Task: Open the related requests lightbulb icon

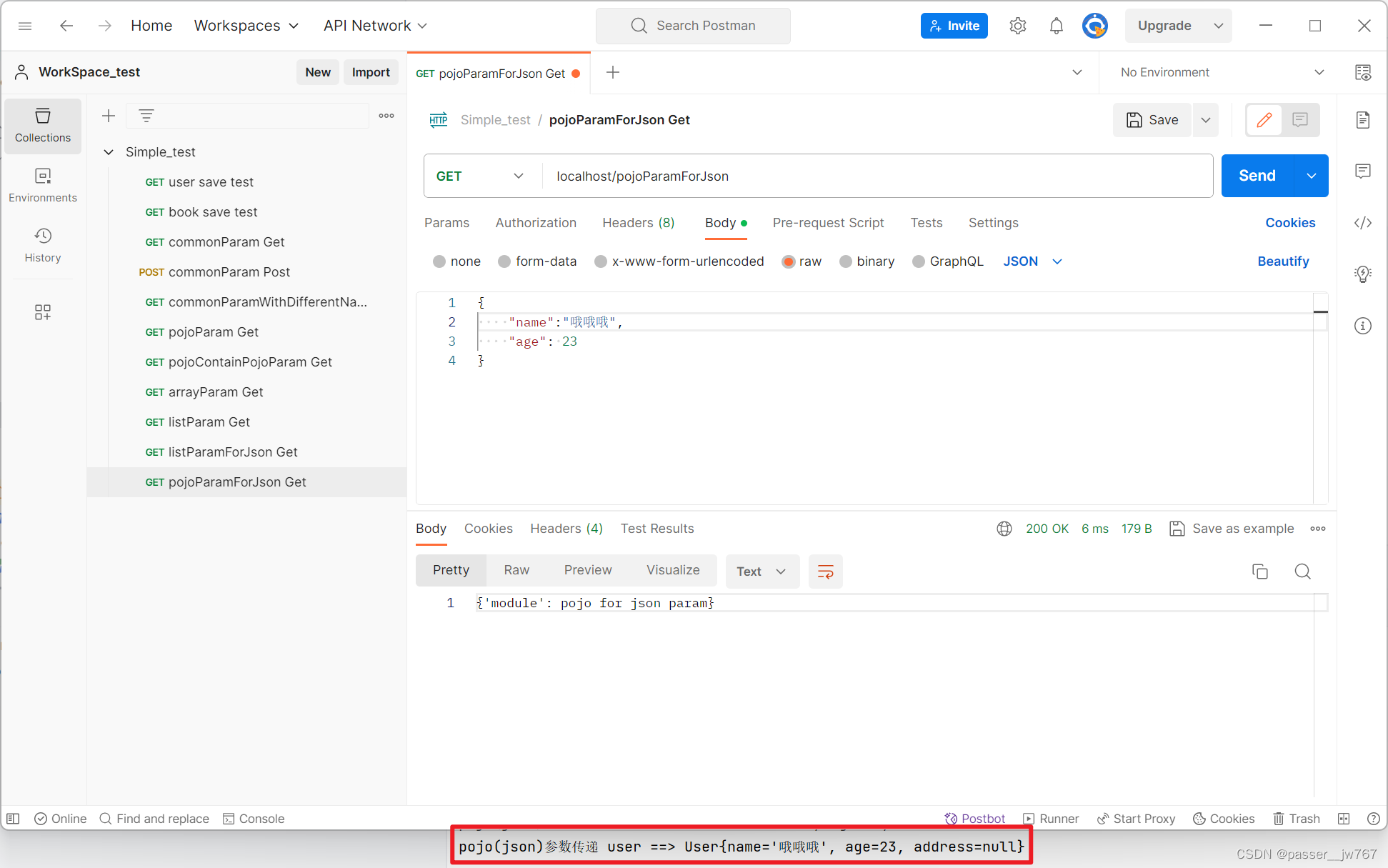Action: 1363,274
